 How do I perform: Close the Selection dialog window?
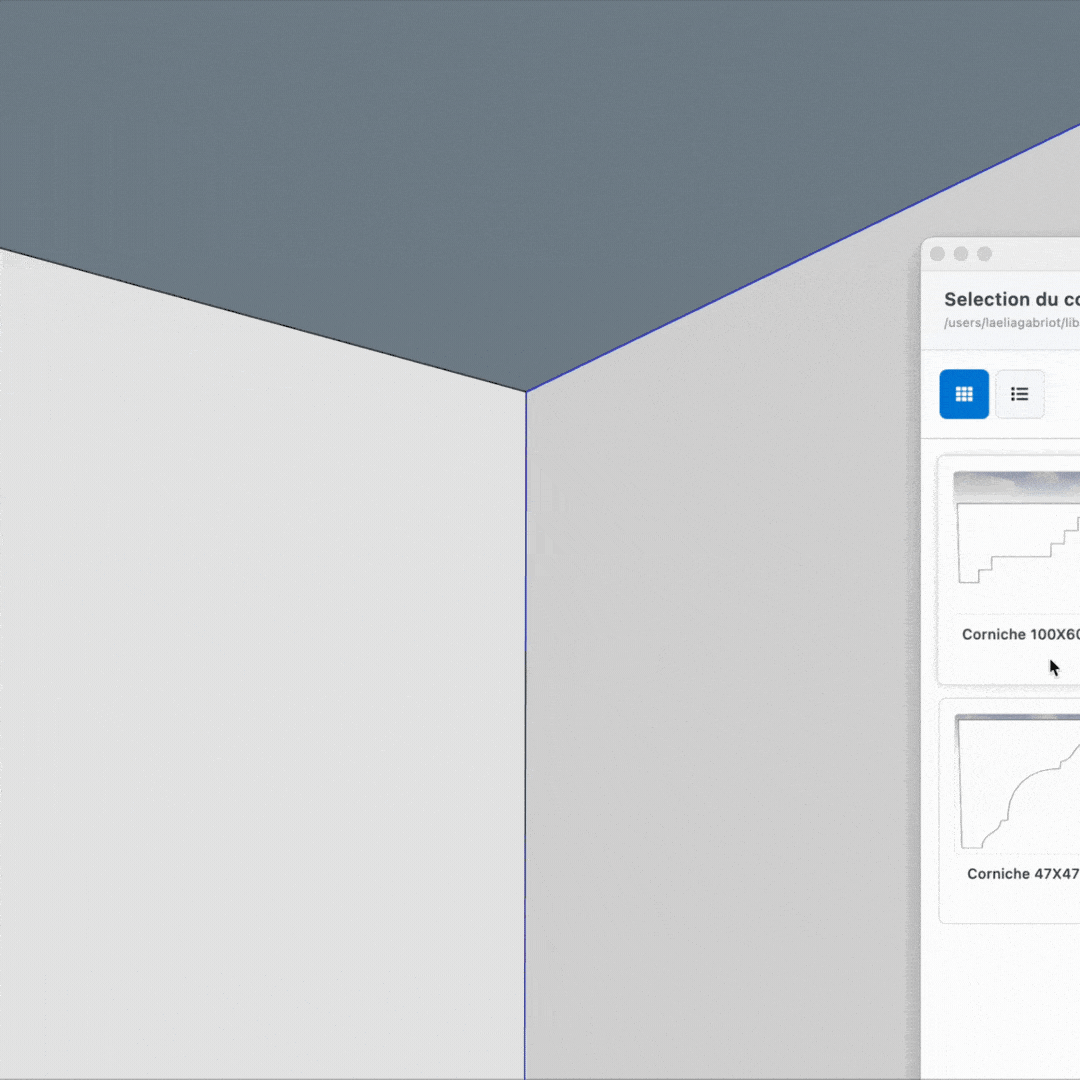pyautogui.click(x=937, y=254)
